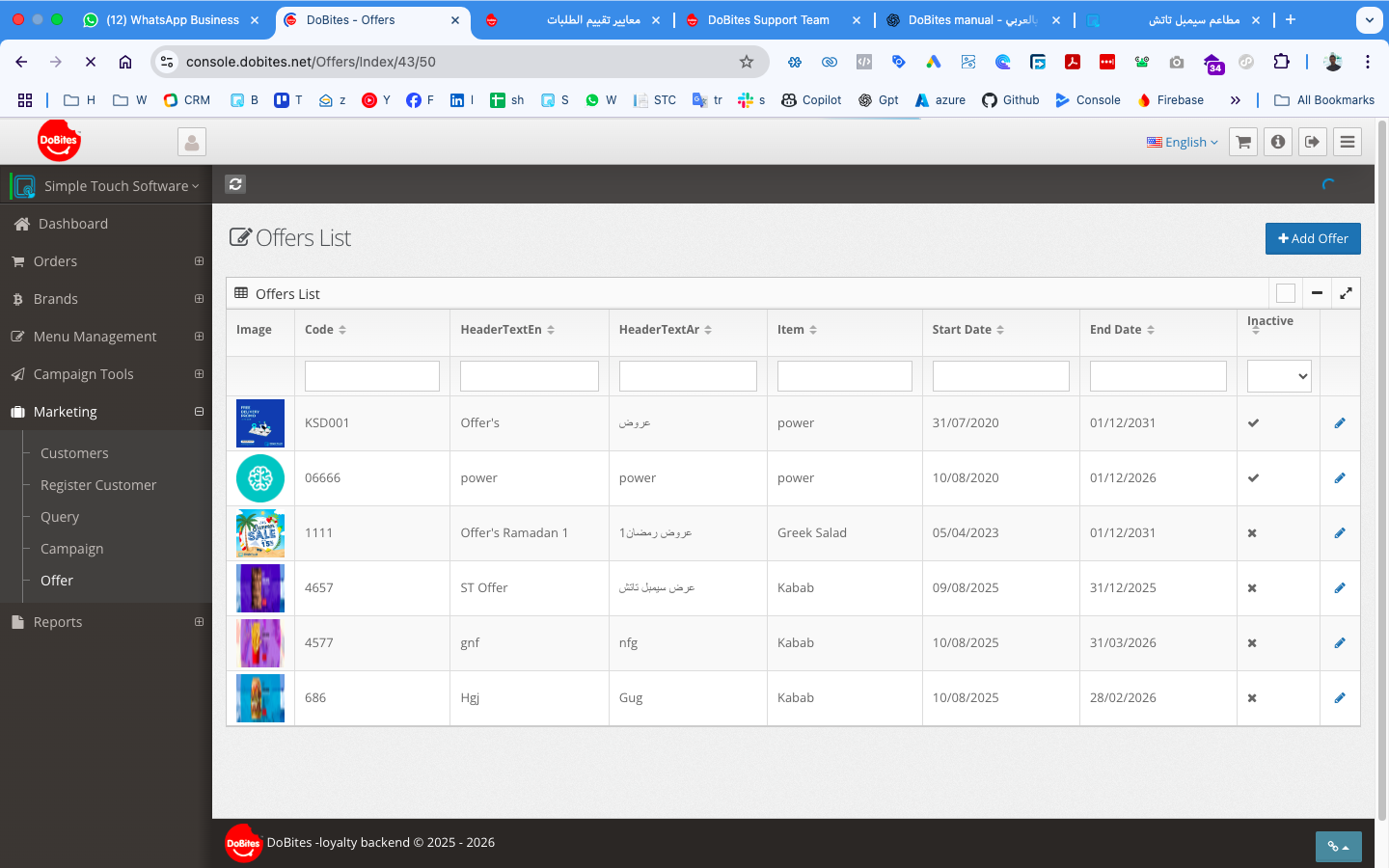Switch to the DoBites Support Team browser tab
The height and width of the screenshot is (868, 1389).
(x=768, y=19)
